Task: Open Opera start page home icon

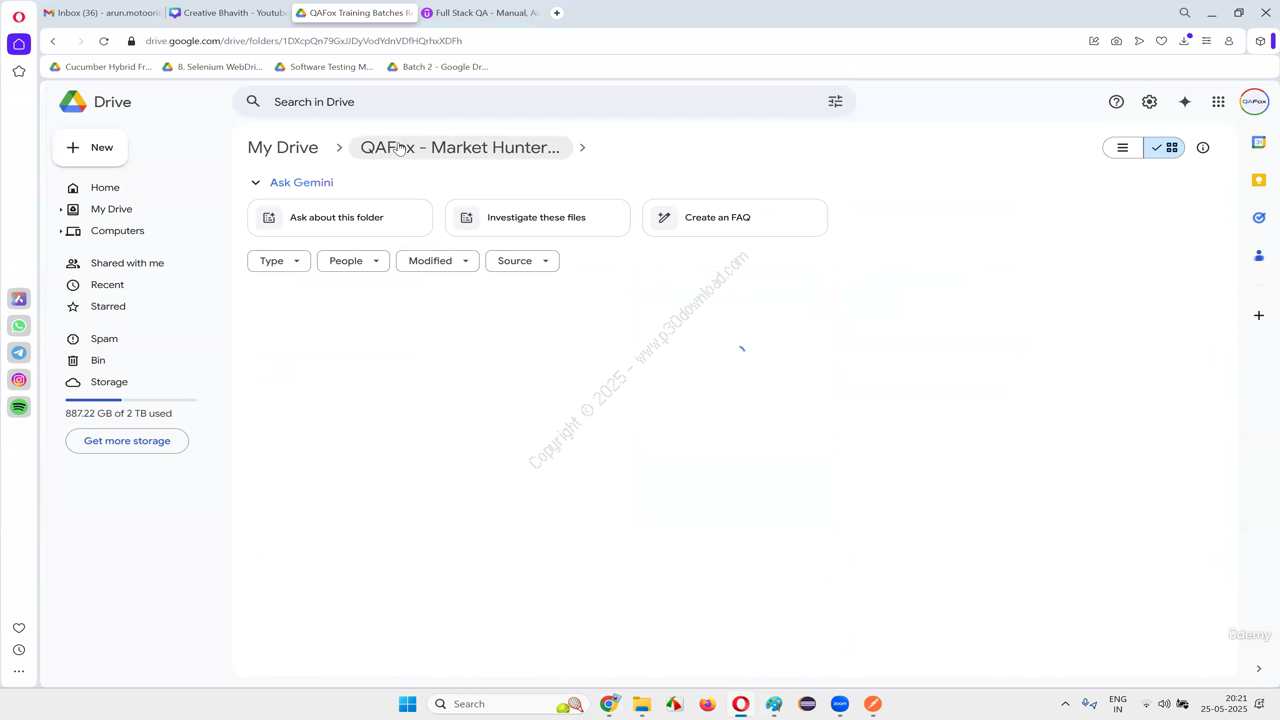Action: 19,44
